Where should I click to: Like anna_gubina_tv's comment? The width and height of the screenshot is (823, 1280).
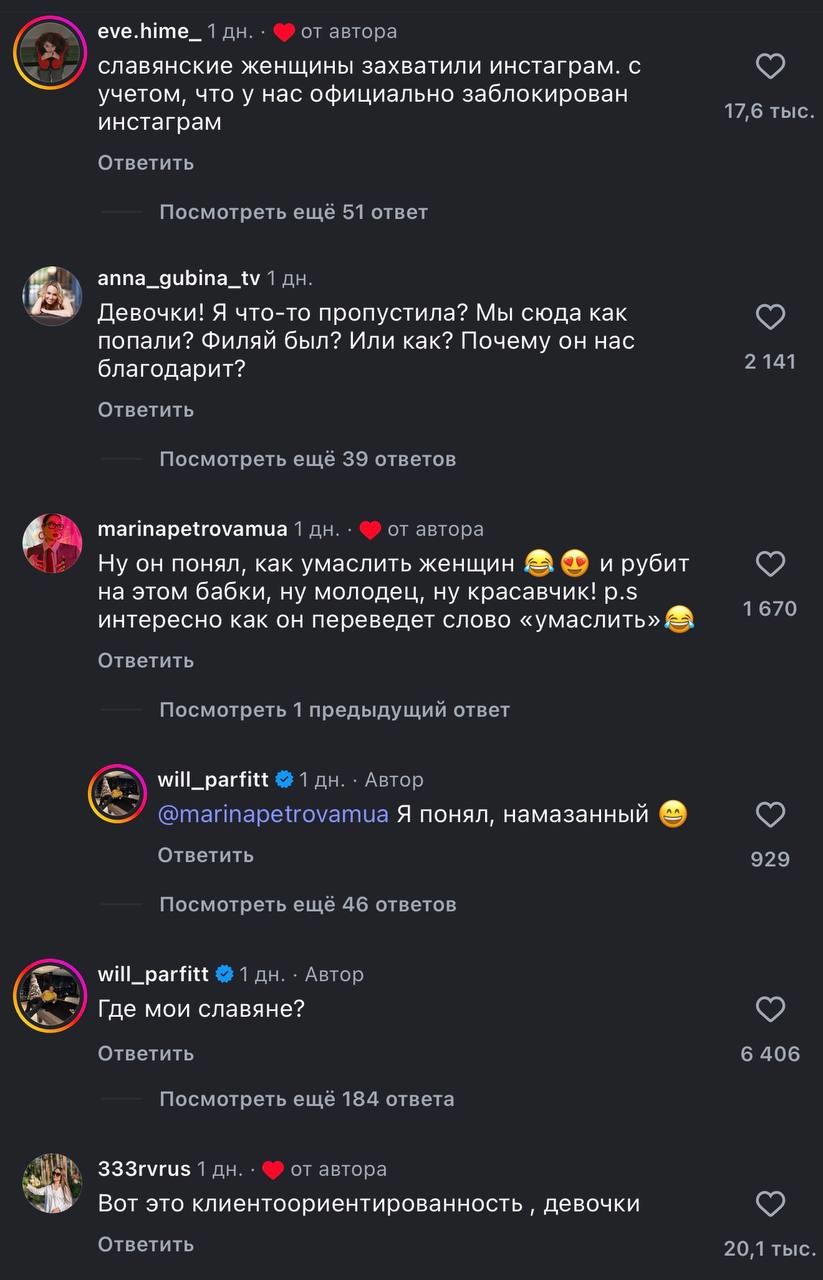coord(770,317)
